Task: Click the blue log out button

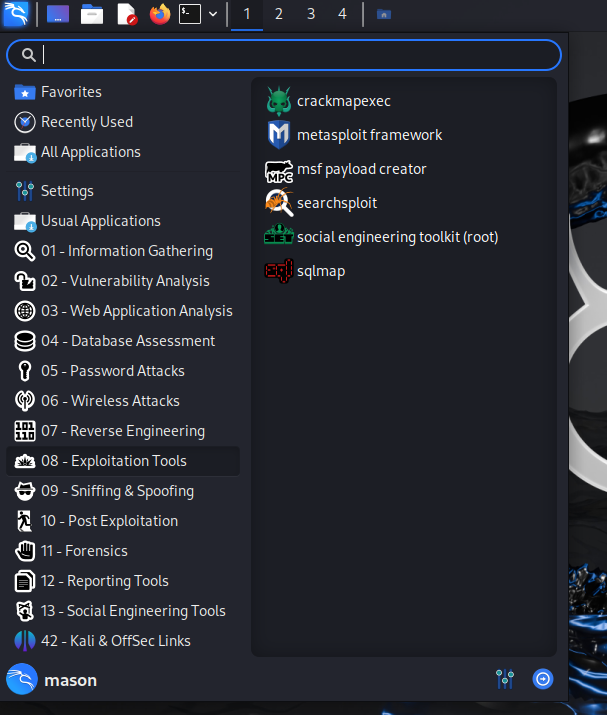Action: 543,679
